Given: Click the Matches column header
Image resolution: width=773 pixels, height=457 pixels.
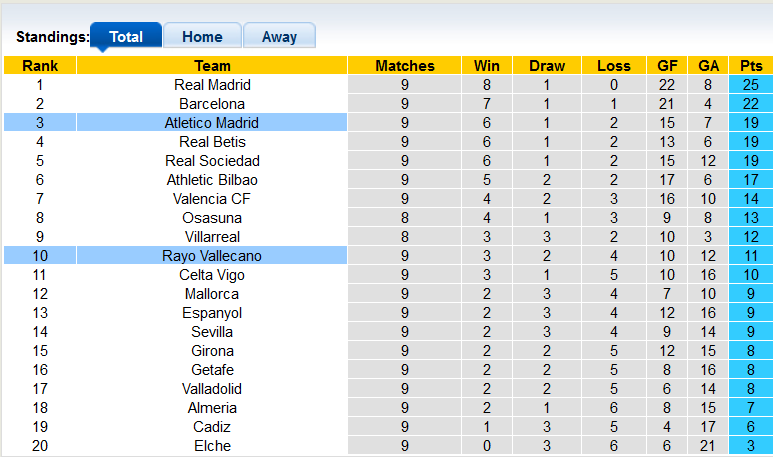Looking at the screenshot, I should [x=405, y=66].
